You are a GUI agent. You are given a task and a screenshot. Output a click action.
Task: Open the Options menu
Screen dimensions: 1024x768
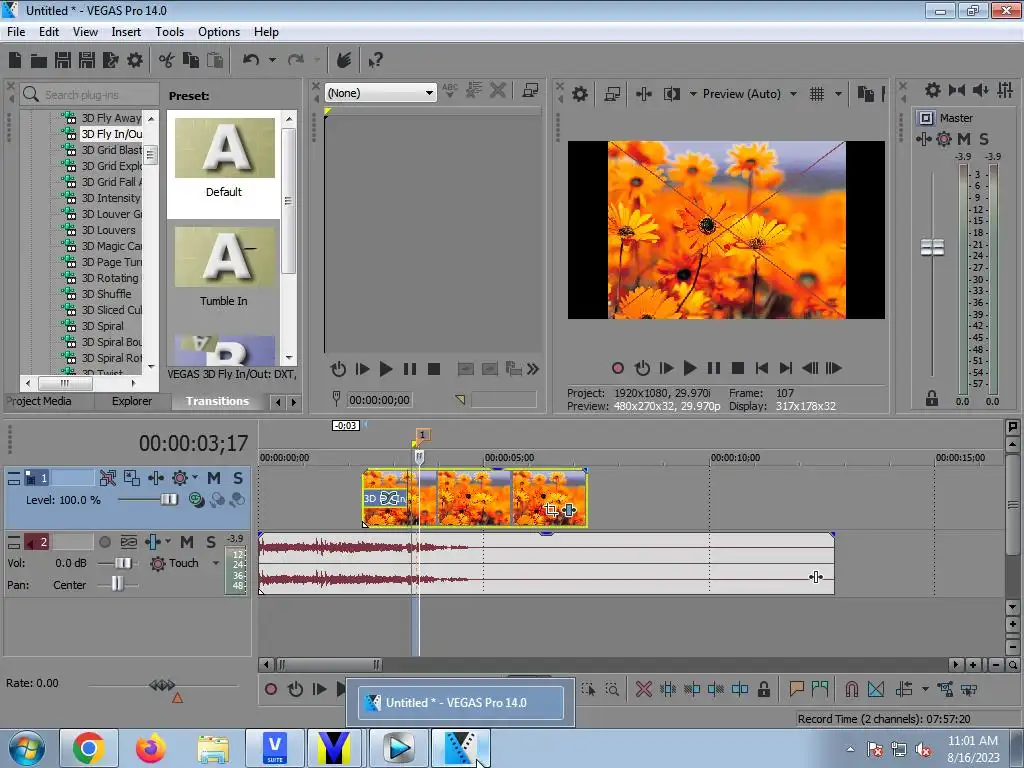219,31
